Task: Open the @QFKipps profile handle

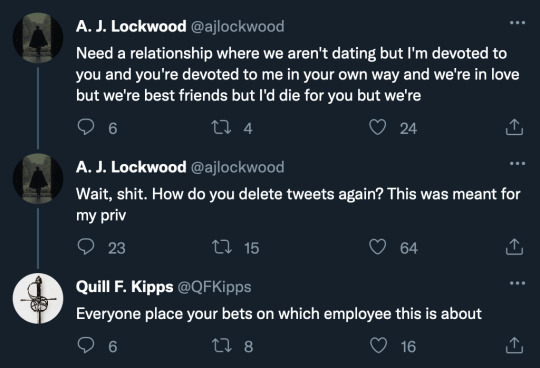Action: tap(214, 287)
